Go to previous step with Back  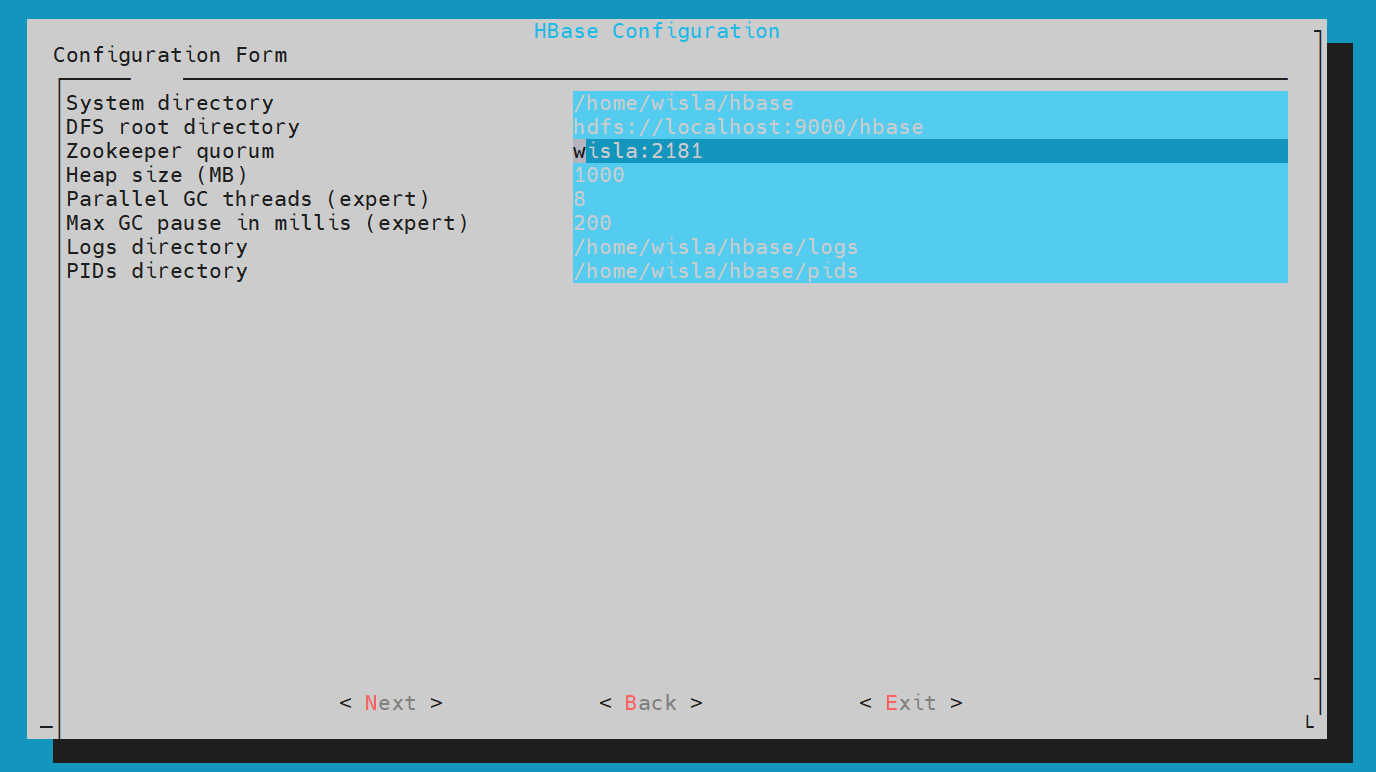point(650,703)
